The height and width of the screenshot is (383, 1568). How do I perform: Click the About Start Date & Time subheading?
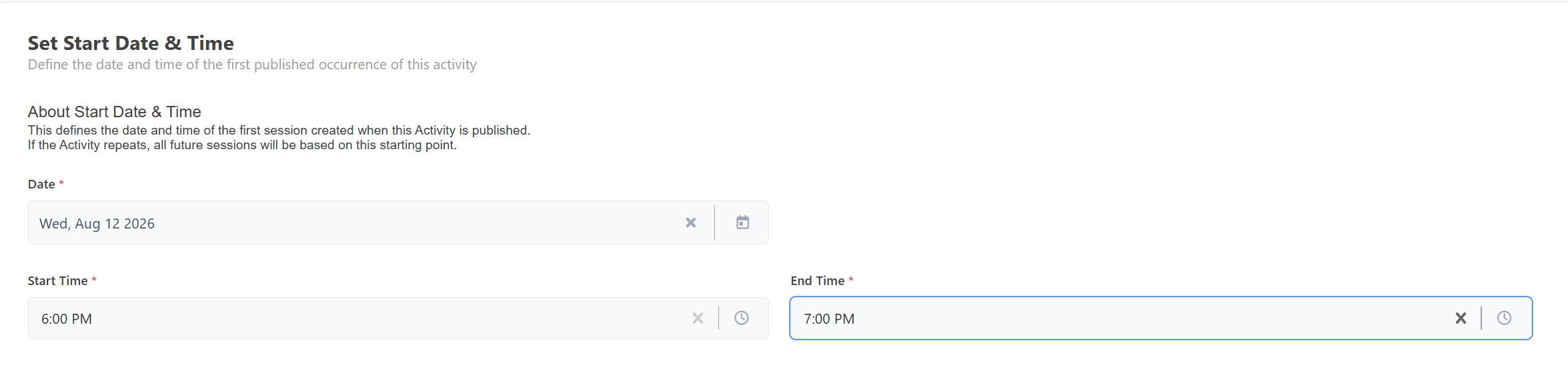tap(114, 112)
